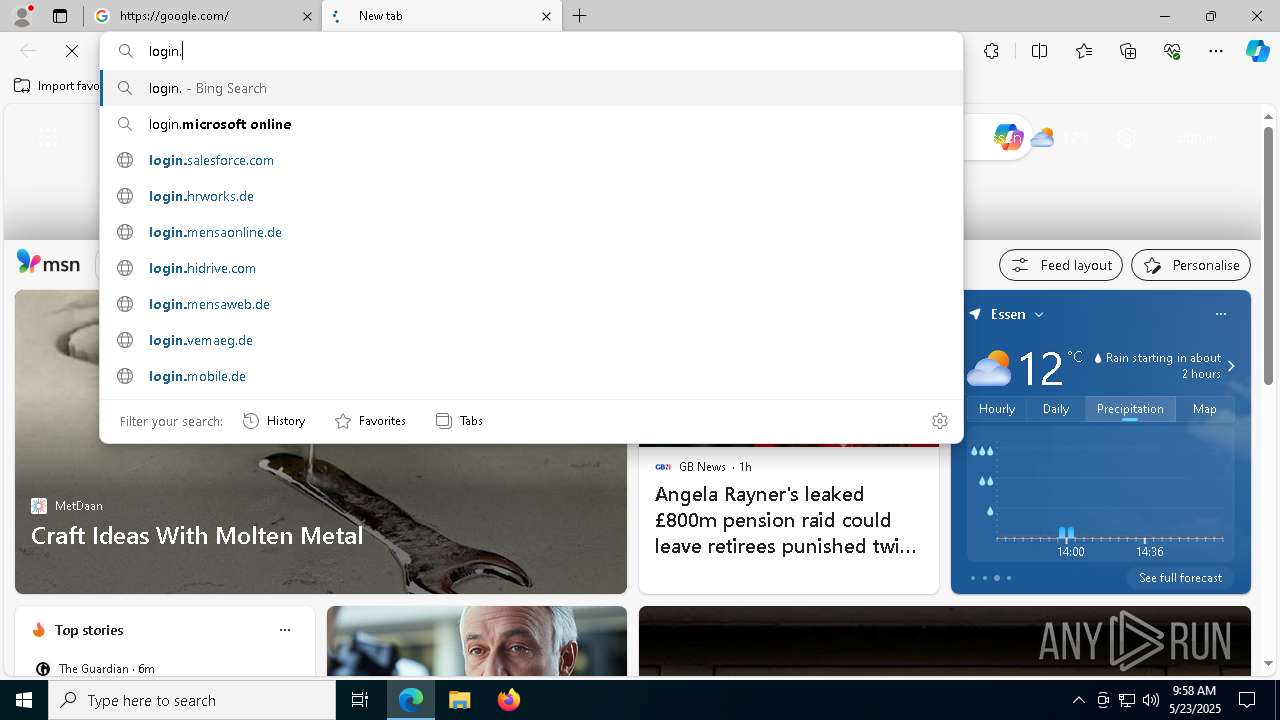
Task: Filter search by Tabs
Action: [x=459, y=421]
